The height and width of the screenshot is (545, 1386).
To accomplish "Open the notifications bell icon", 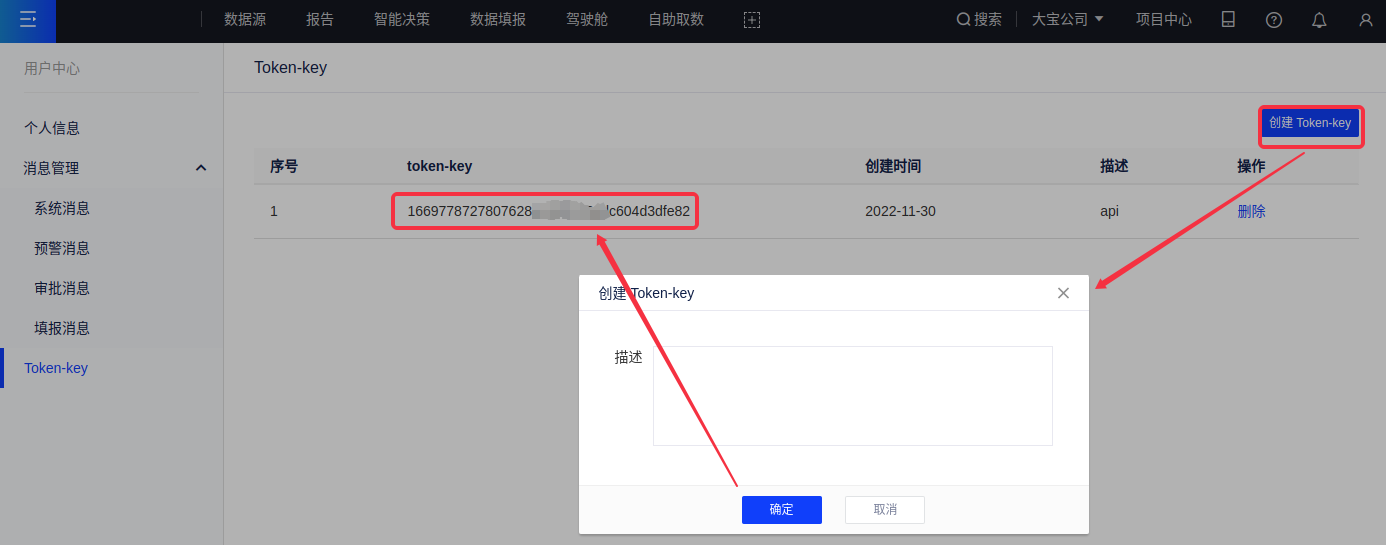I will pyautogui.click(x=1319, y=20).
